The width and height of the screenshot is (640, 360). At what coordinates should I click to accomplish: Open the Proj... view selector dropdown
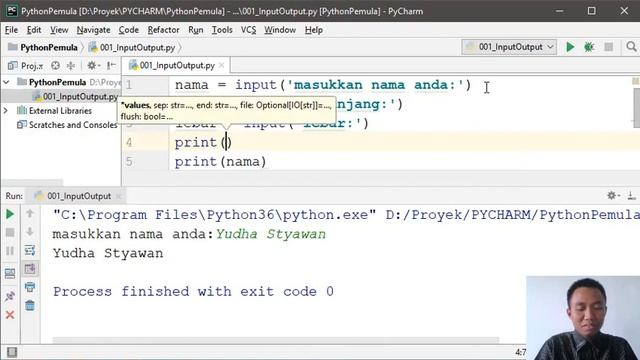click(25, 65)
